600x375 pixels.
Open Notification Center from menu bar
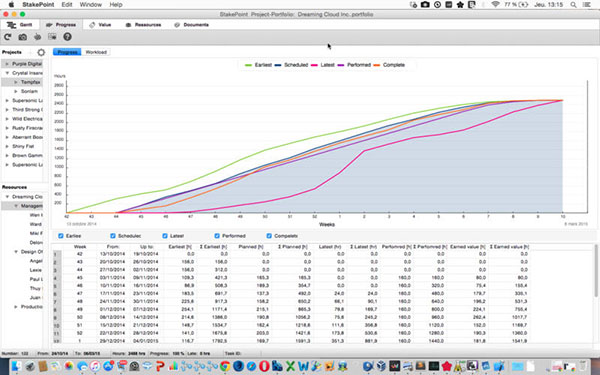(587, 5)
